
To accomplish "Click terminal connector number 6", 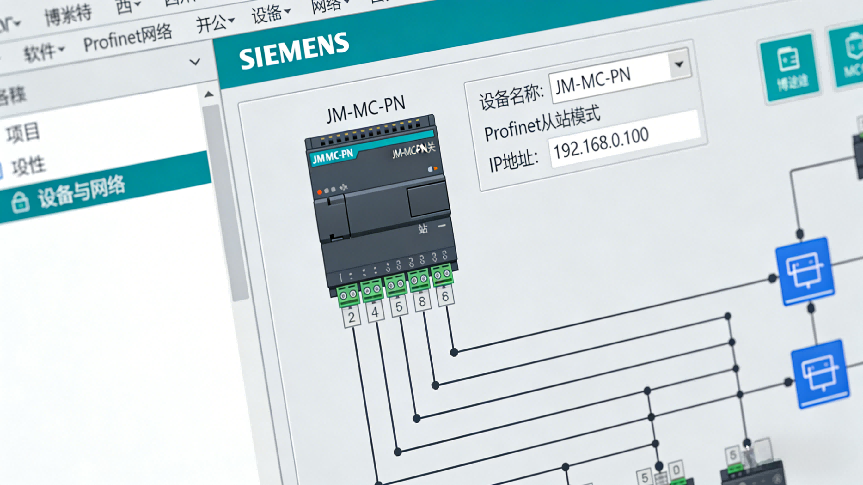I will pos(445,296).
